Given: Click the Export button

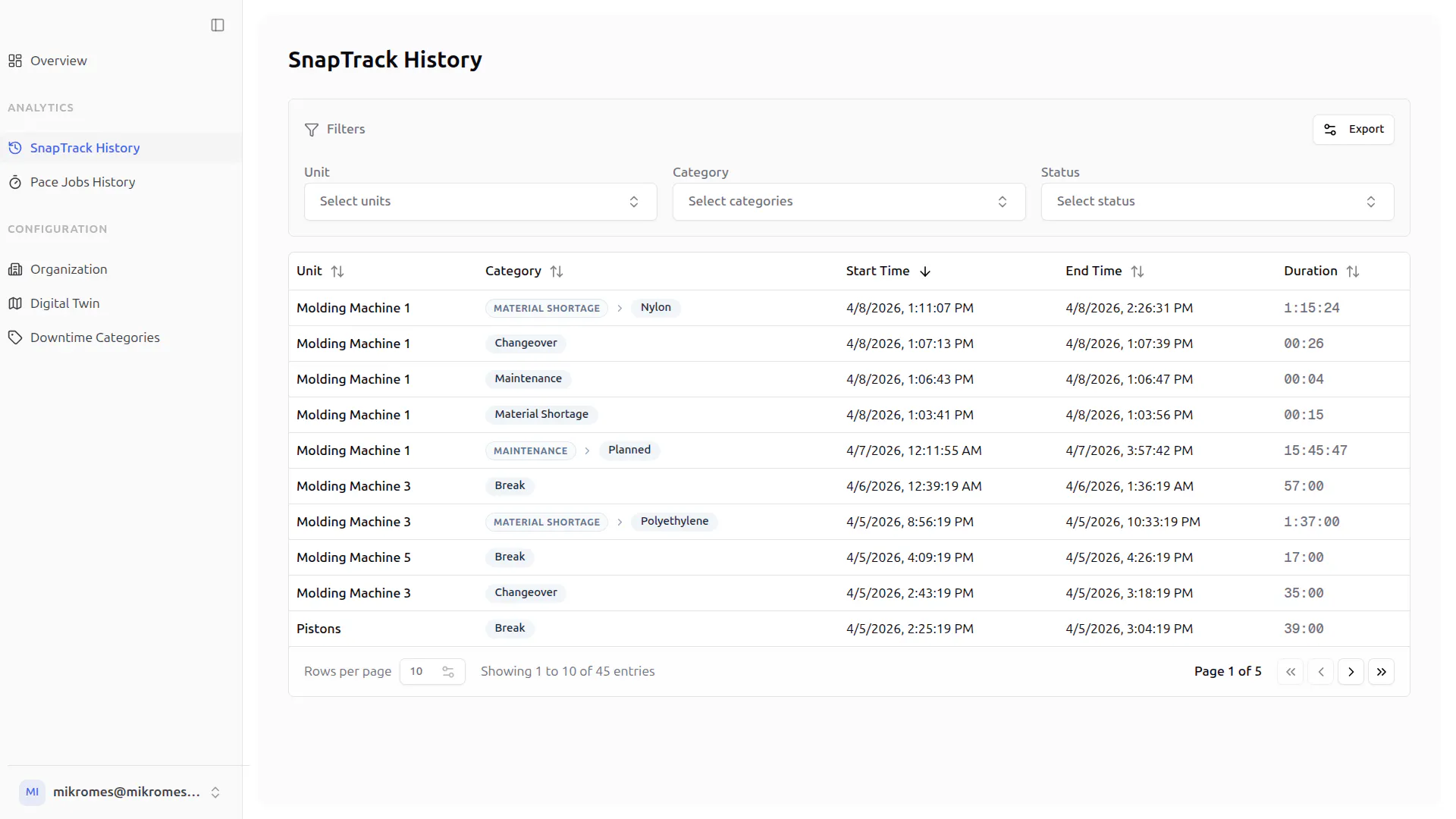Looking at the screenshot, I should click(x=1354, y=130).
